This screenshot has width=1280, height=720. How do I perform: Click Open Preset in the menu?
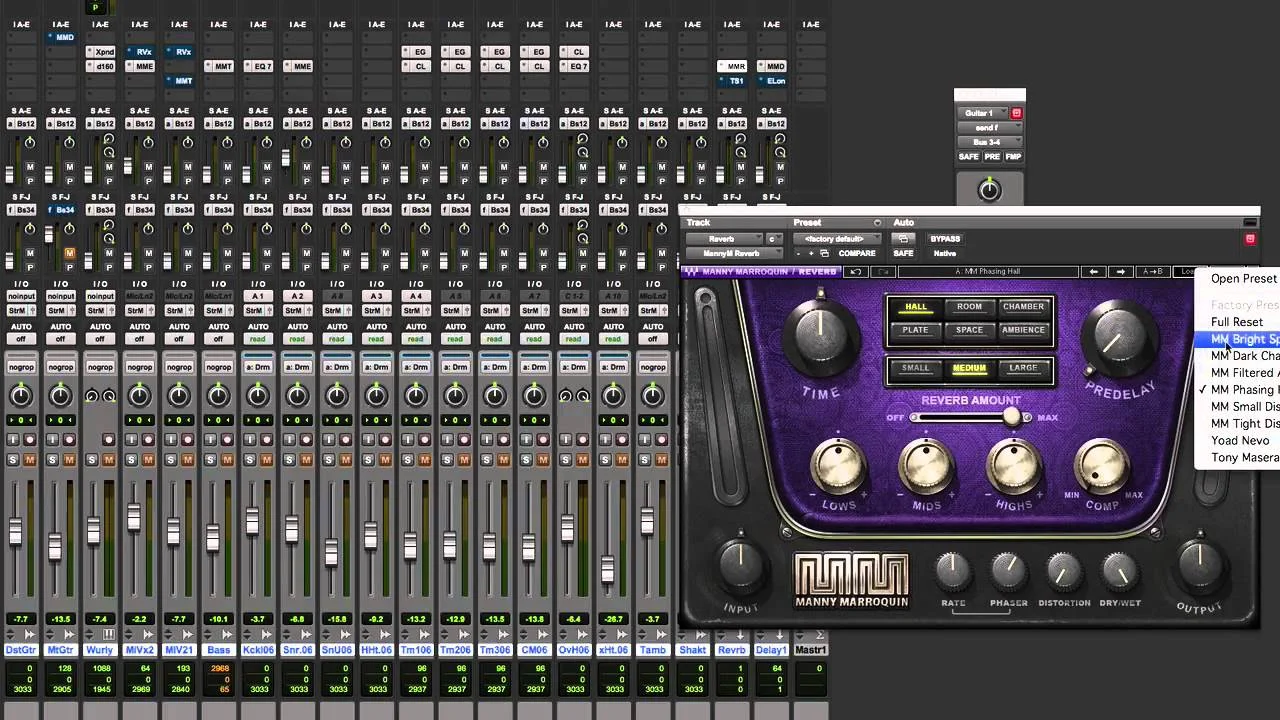[1243, 279]
